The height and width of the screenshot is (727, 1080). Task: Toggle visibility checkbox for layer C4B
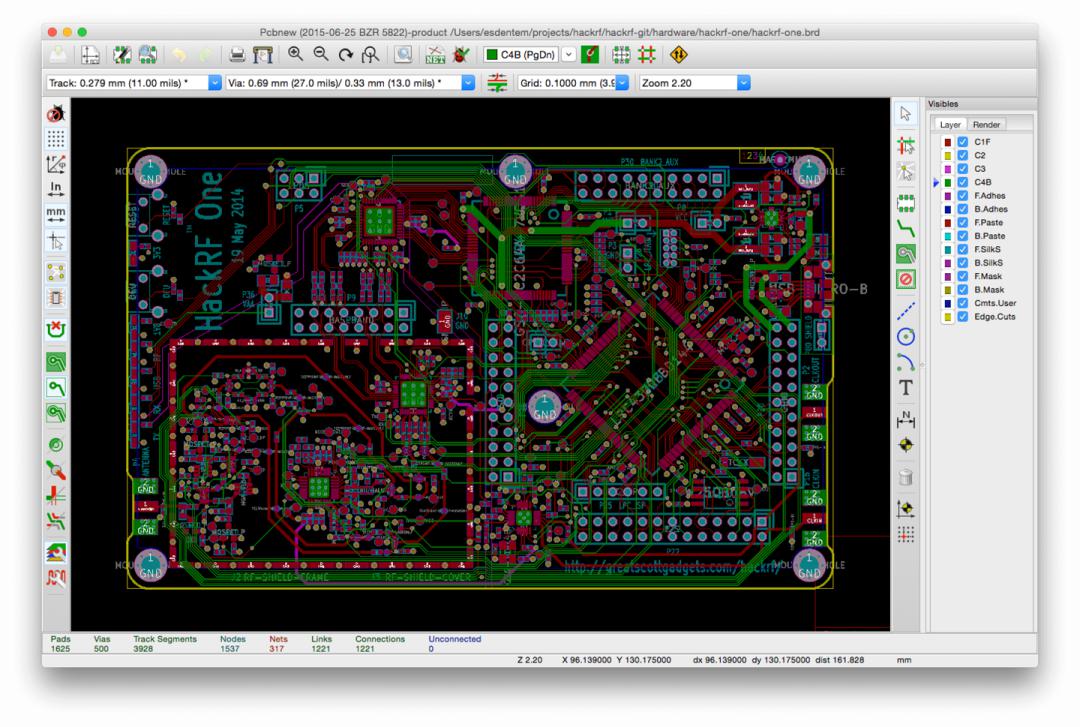[963, 182]
